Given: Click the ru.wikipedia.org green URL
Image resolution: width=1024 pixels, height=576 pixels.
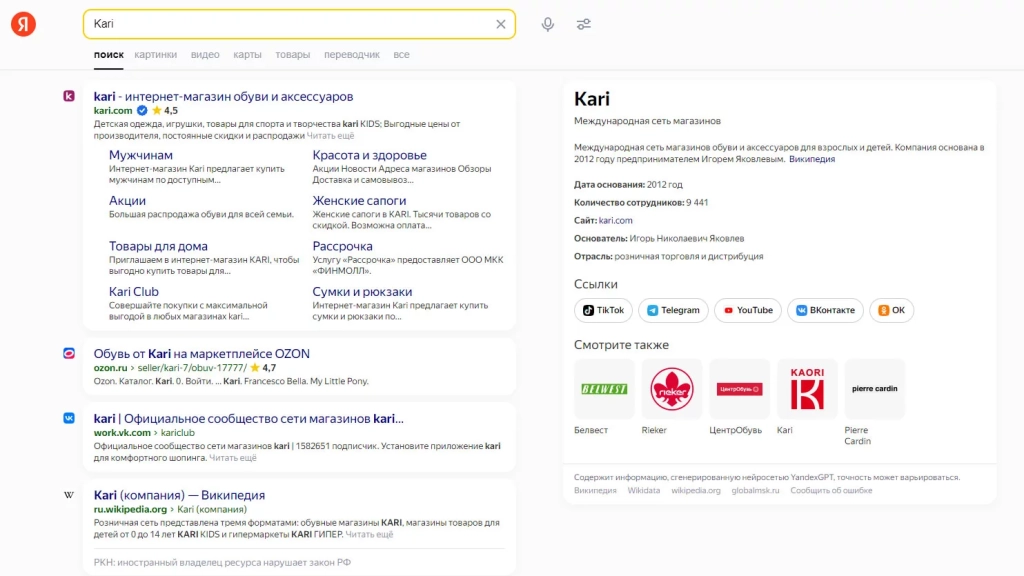Looking at the screenshot, I should pos(131,509).
